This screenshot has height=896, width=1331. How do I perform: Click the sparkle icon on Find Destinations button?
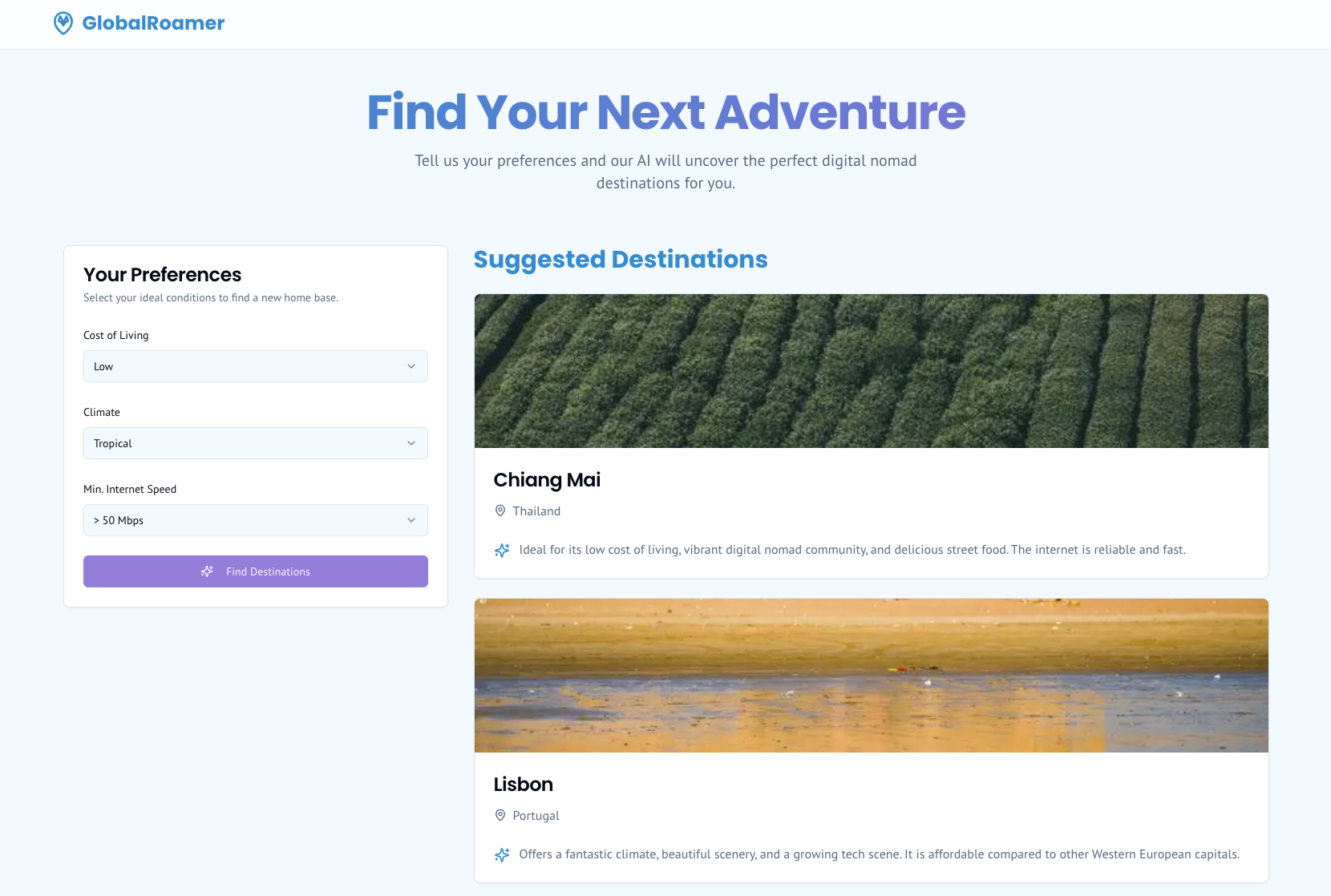tap(208, 571)
